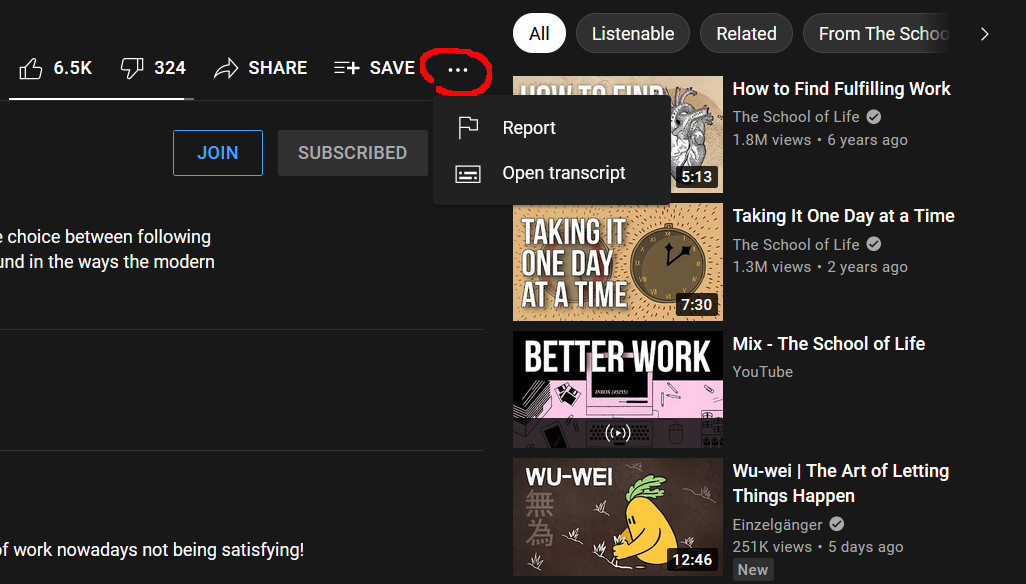Select the Listenable filter chip
This screenshot has height=584, width=1026.
coord(632,34)
